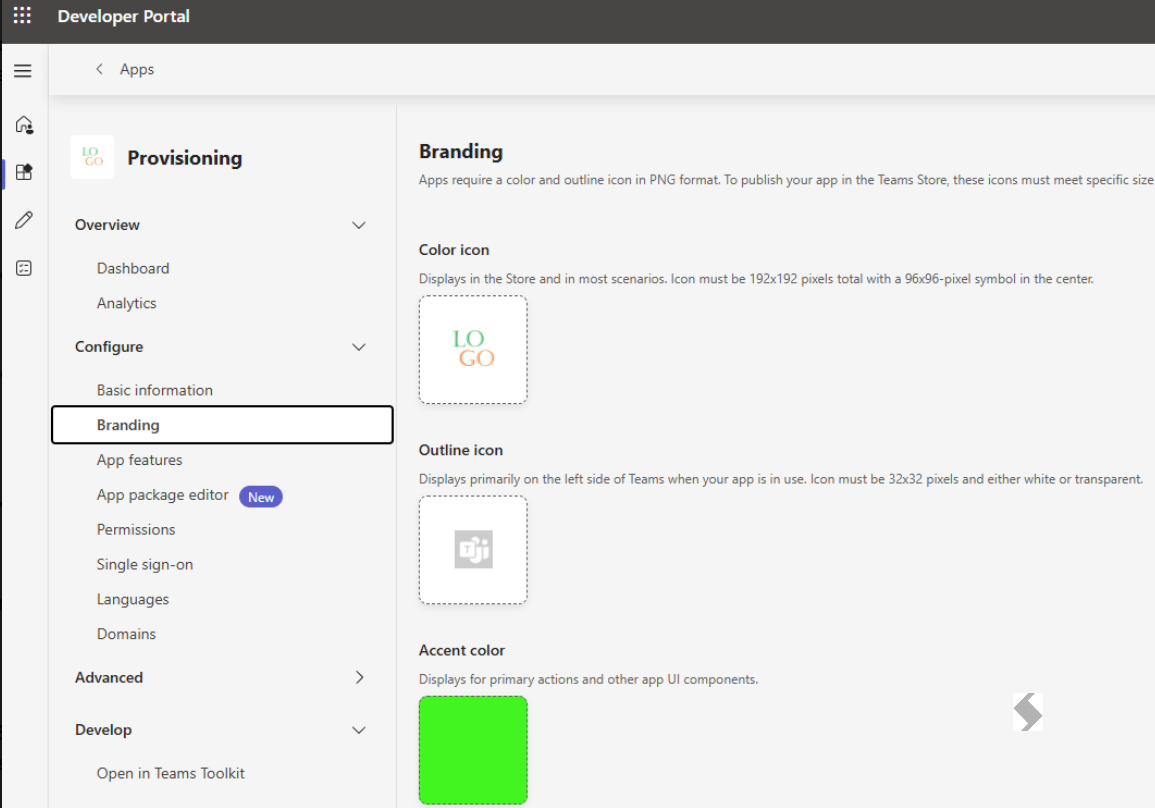Upload a new Color icon image
This screenshot has height=808, width=1155.
(x=473, y=350)
